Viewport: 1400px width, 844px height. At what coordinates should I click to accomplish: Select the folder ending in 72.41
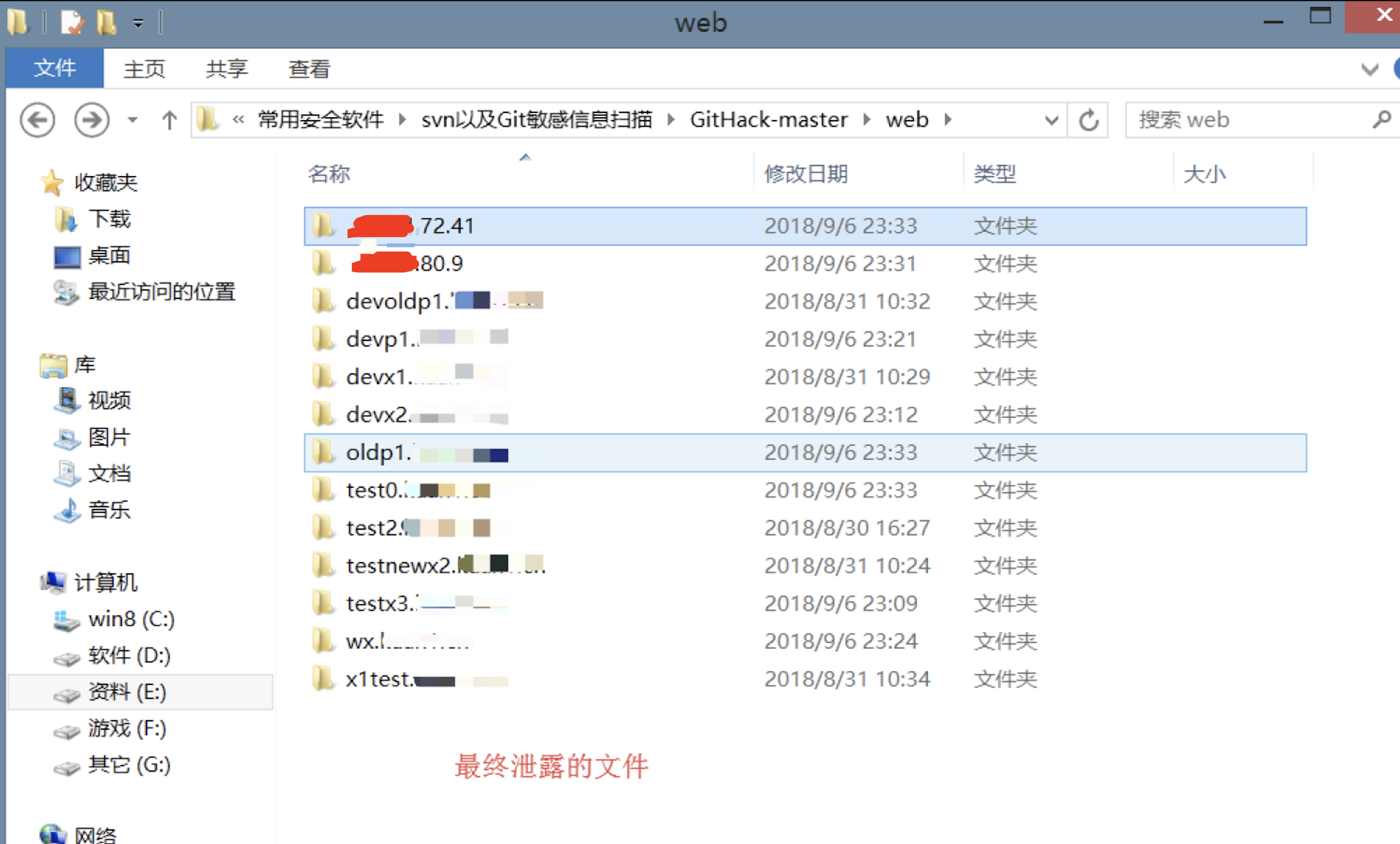click(x=805, y=226)
